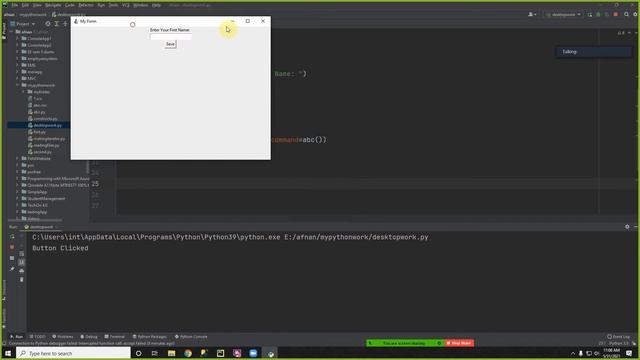Open the Navigate menu
This screenshot has width=640, height=360.
53,5
